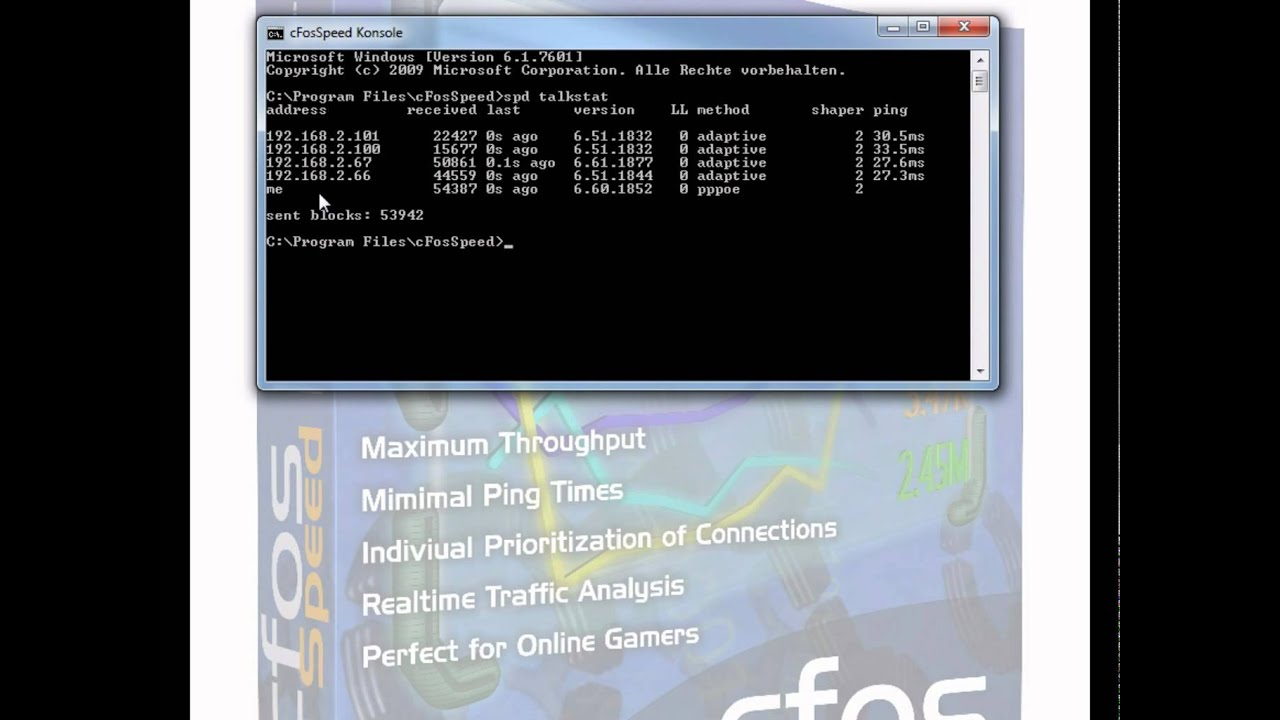Click the 'method' column header
The width and height of the screenshot is (1280, 720).
[723, 110]
